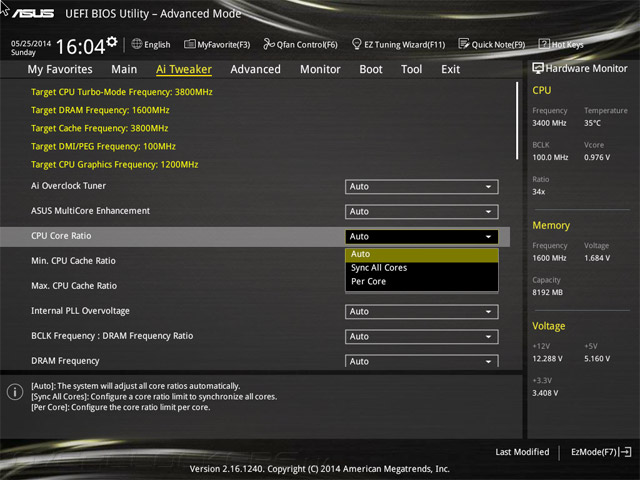Click Target DRAM Frequency: 1600MHz
The height and width of the screenshot is (480, 640).
point(100,110)
